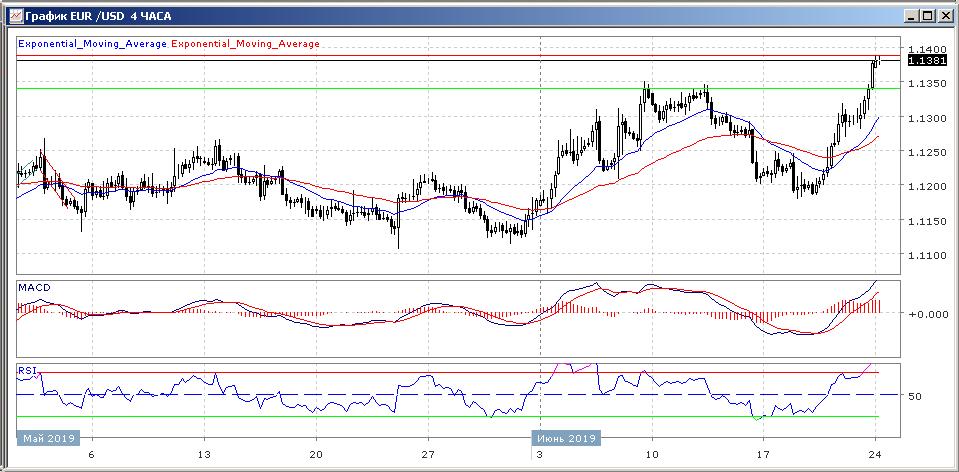Screen dimensions: 959x472
Task: Click the RSI indicator label
Action: [27, 370]
